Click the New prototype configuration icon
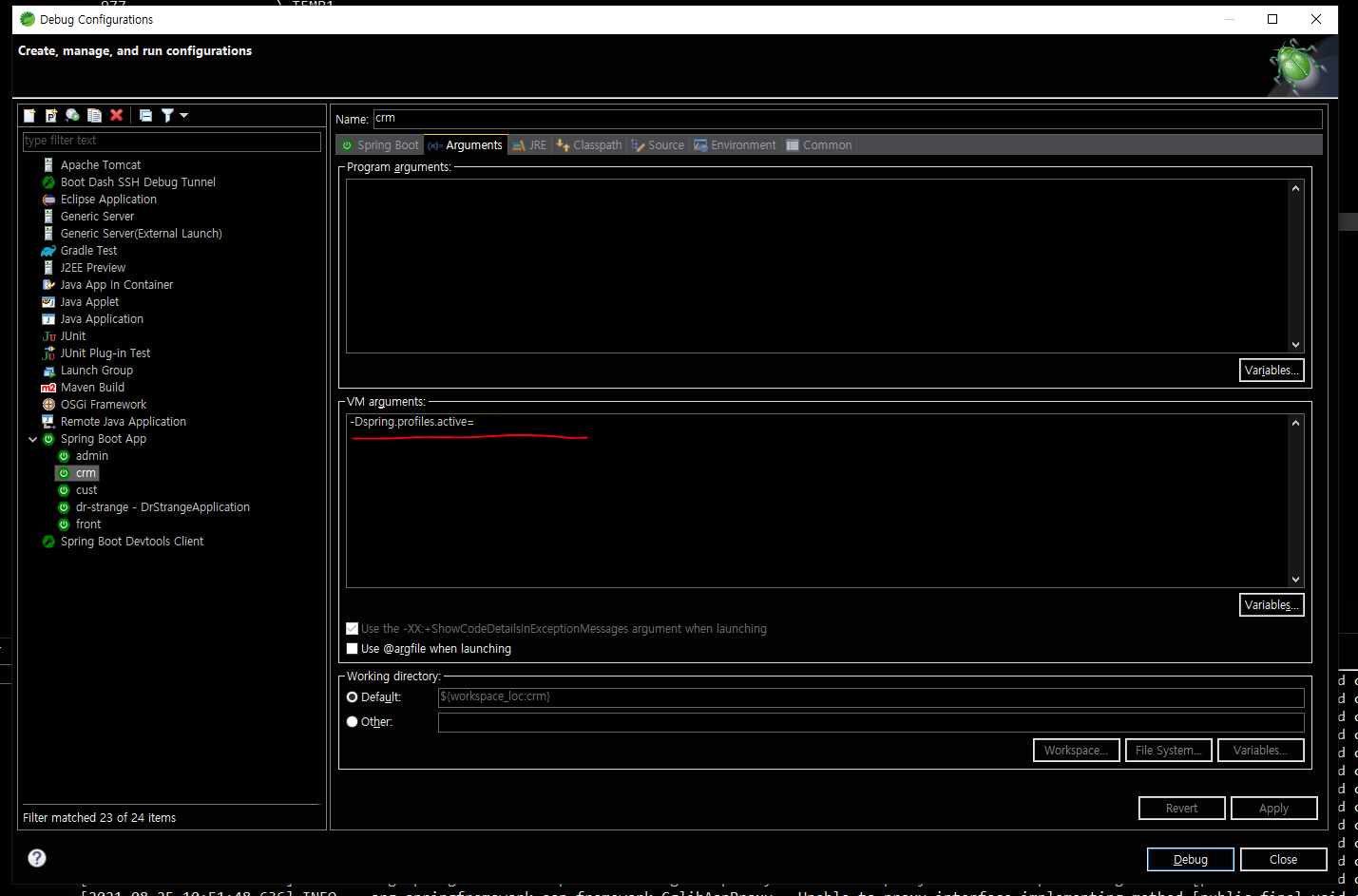The height and width of the screenshot is (896, 1358). (x=51, y=115)
